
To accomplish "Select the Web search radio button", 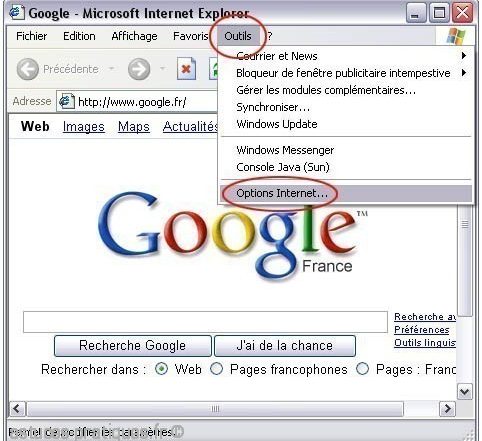I will pyautogui.click(x=162, y=369).
